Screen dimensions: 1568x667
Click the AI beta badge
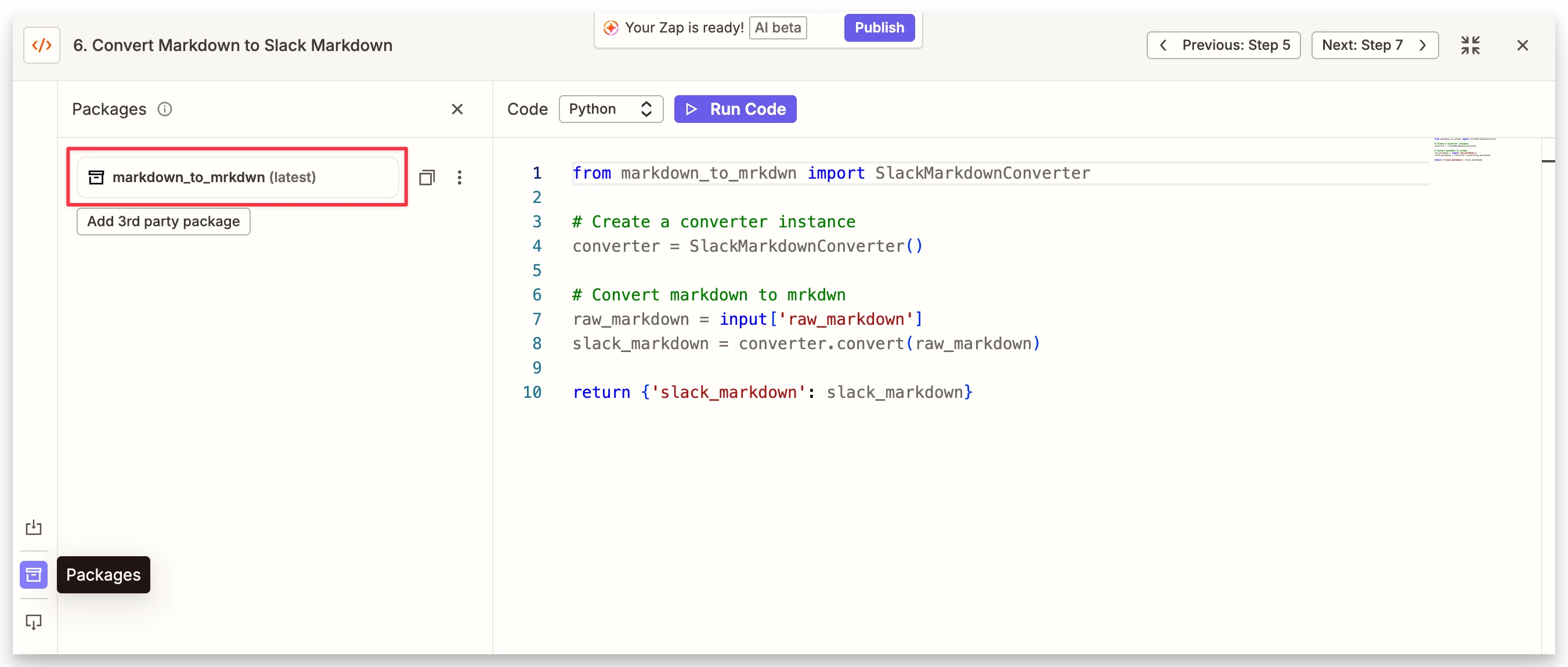click(x=777, y=27)
